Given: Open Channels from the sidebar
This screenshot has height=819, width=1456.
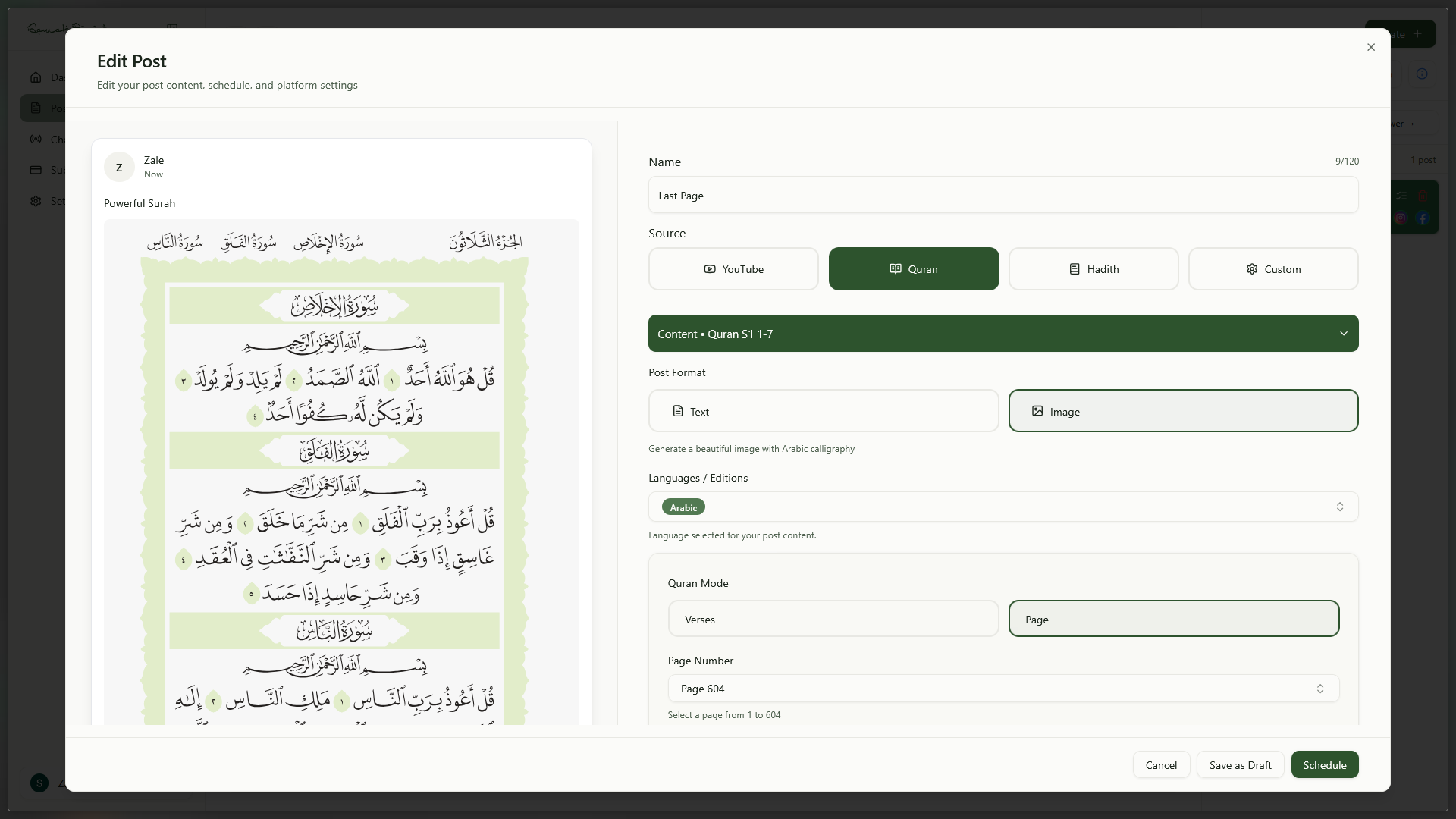Looking at the screenshot, I should click(36, 139).
